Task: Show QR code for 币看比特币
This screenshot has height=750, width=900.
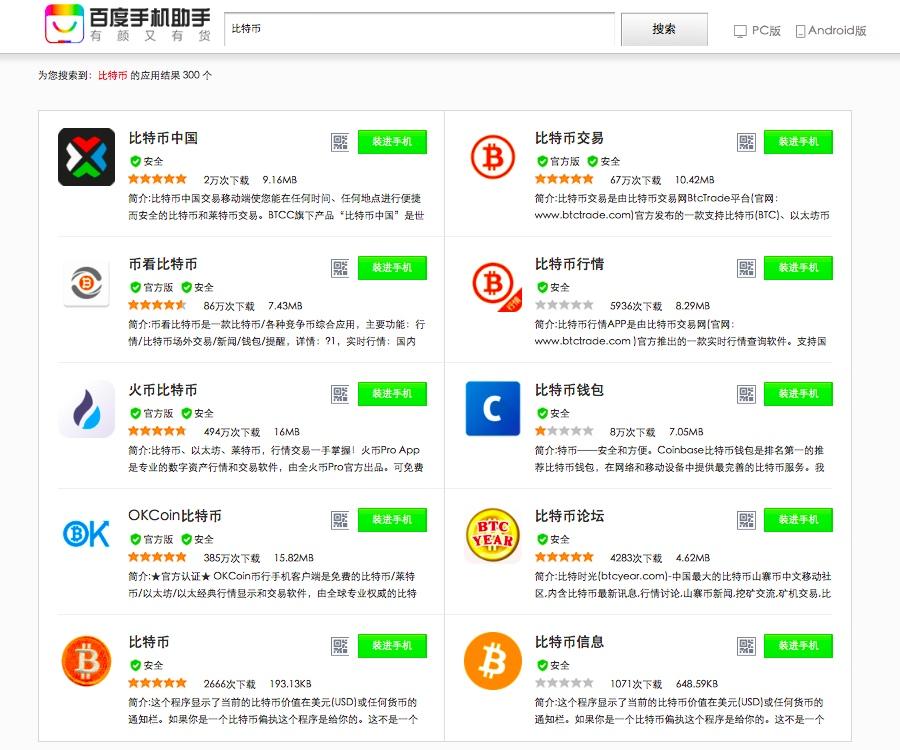Action: click(x=340, y=268)
